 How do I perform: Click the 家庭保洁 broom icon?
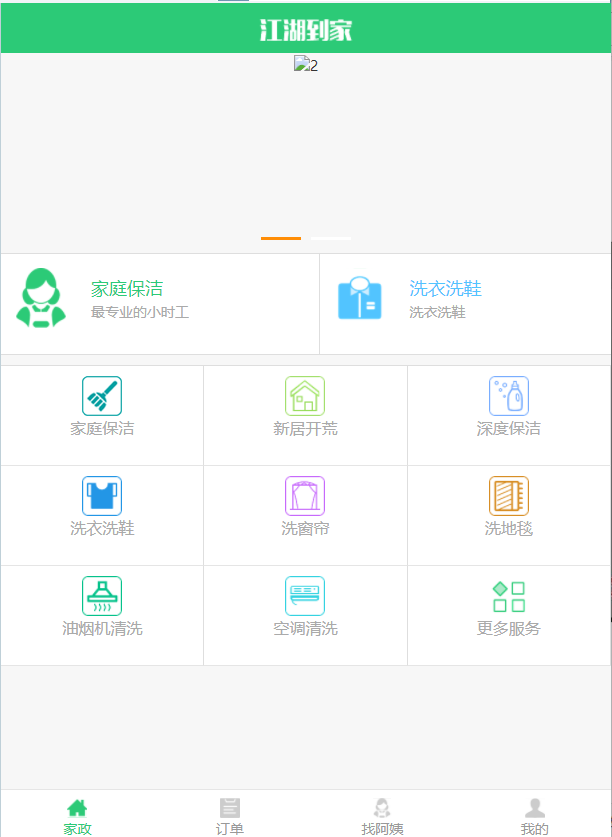tap(102, 396)
